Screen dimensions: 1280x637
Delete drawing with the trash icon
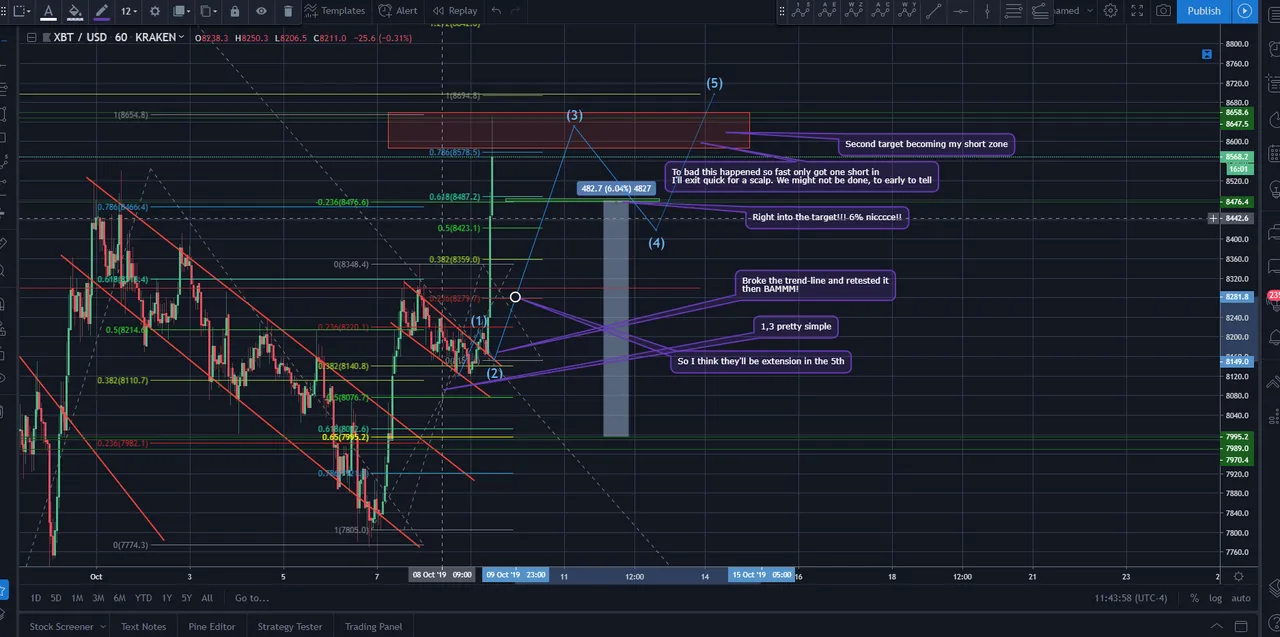pos(288,11)
